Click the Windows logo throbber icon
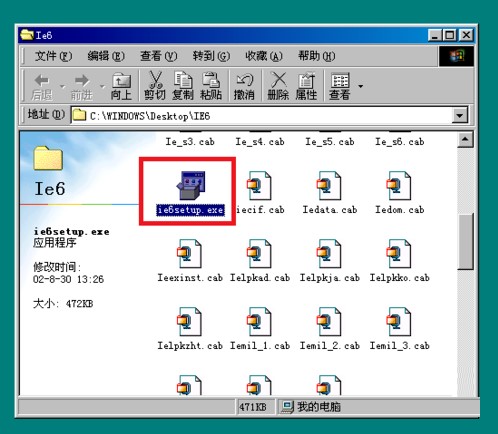This screenshot has height=434, width=498. pyautogui.click(x=456, y=56)
